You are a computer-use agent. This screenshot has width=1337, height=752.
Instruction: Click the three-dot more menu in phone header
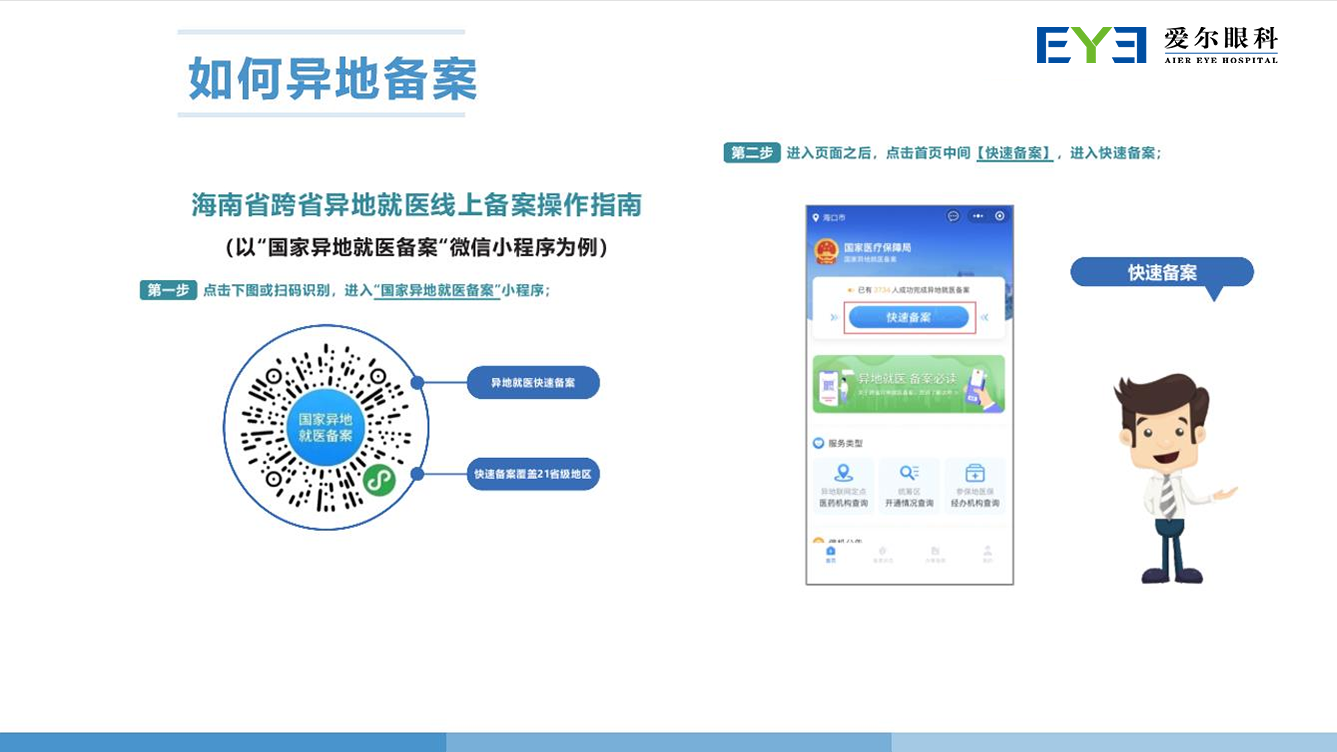[977, 216]
